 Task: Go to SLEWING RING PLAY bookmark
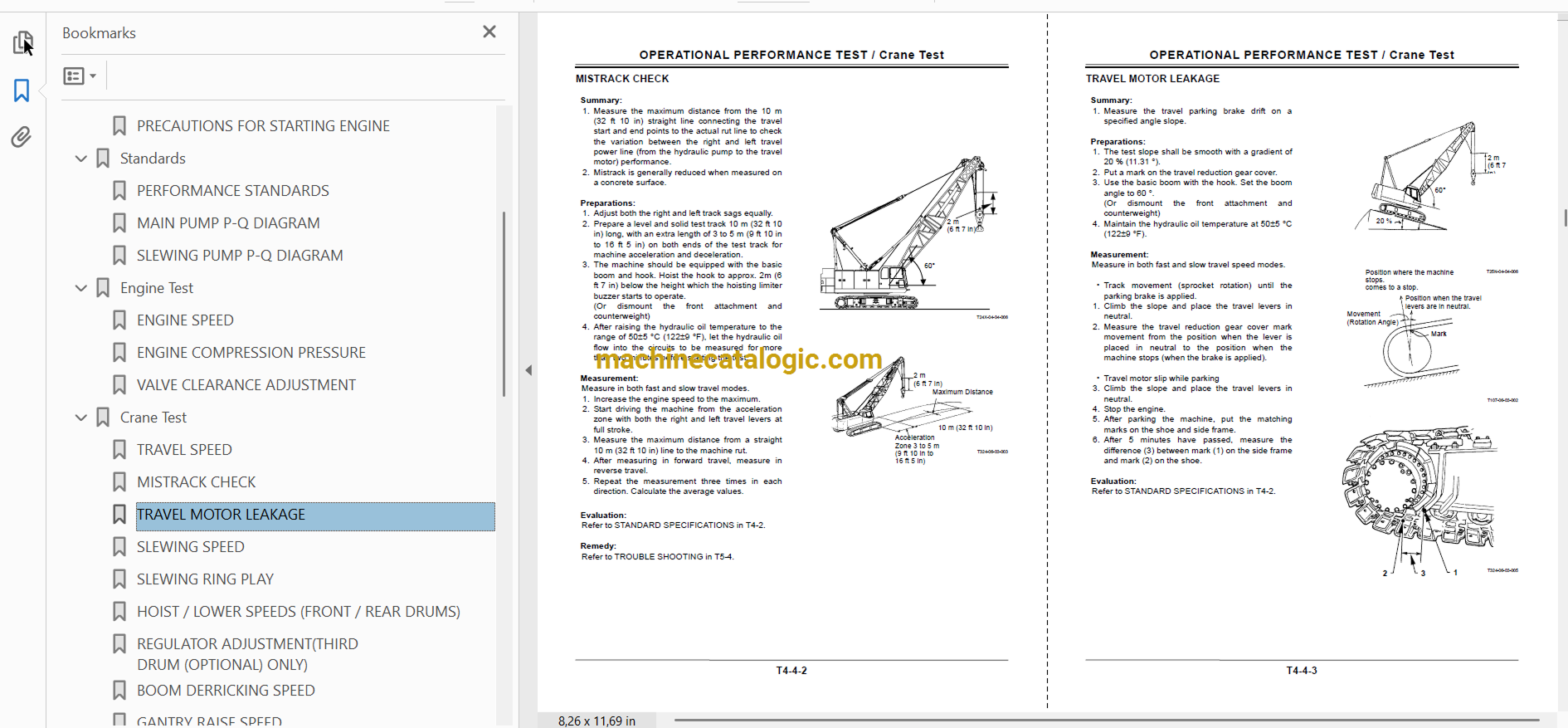[205, 579]
